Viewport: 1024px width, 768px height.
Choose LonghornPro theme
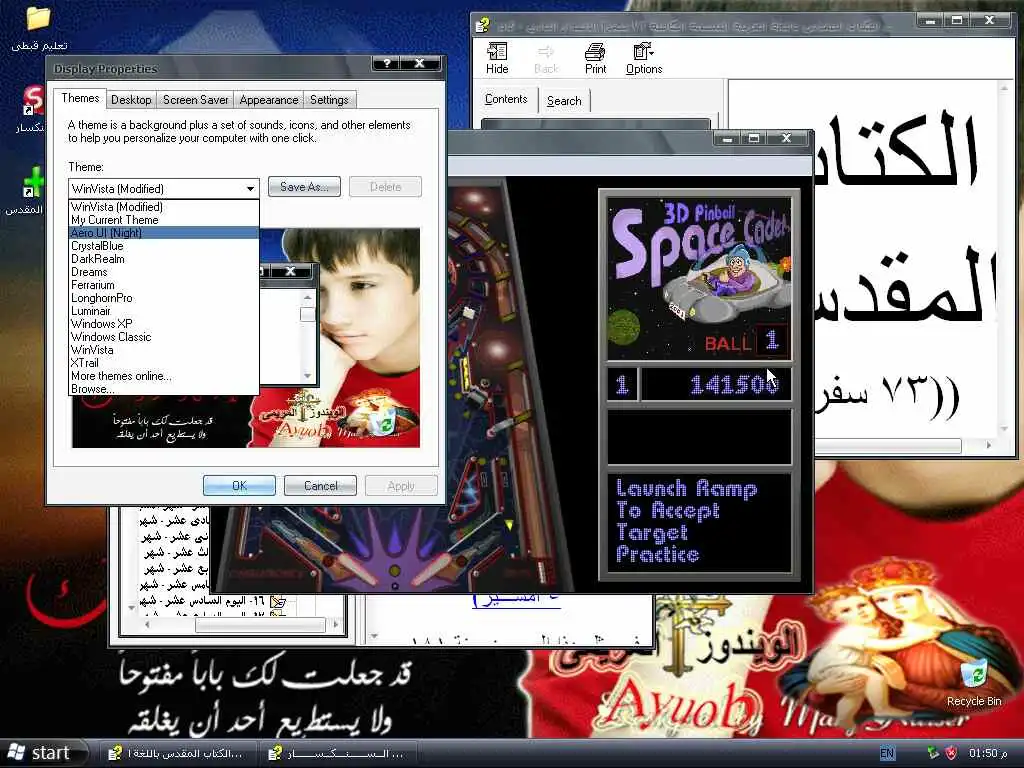tap(164, 298)
